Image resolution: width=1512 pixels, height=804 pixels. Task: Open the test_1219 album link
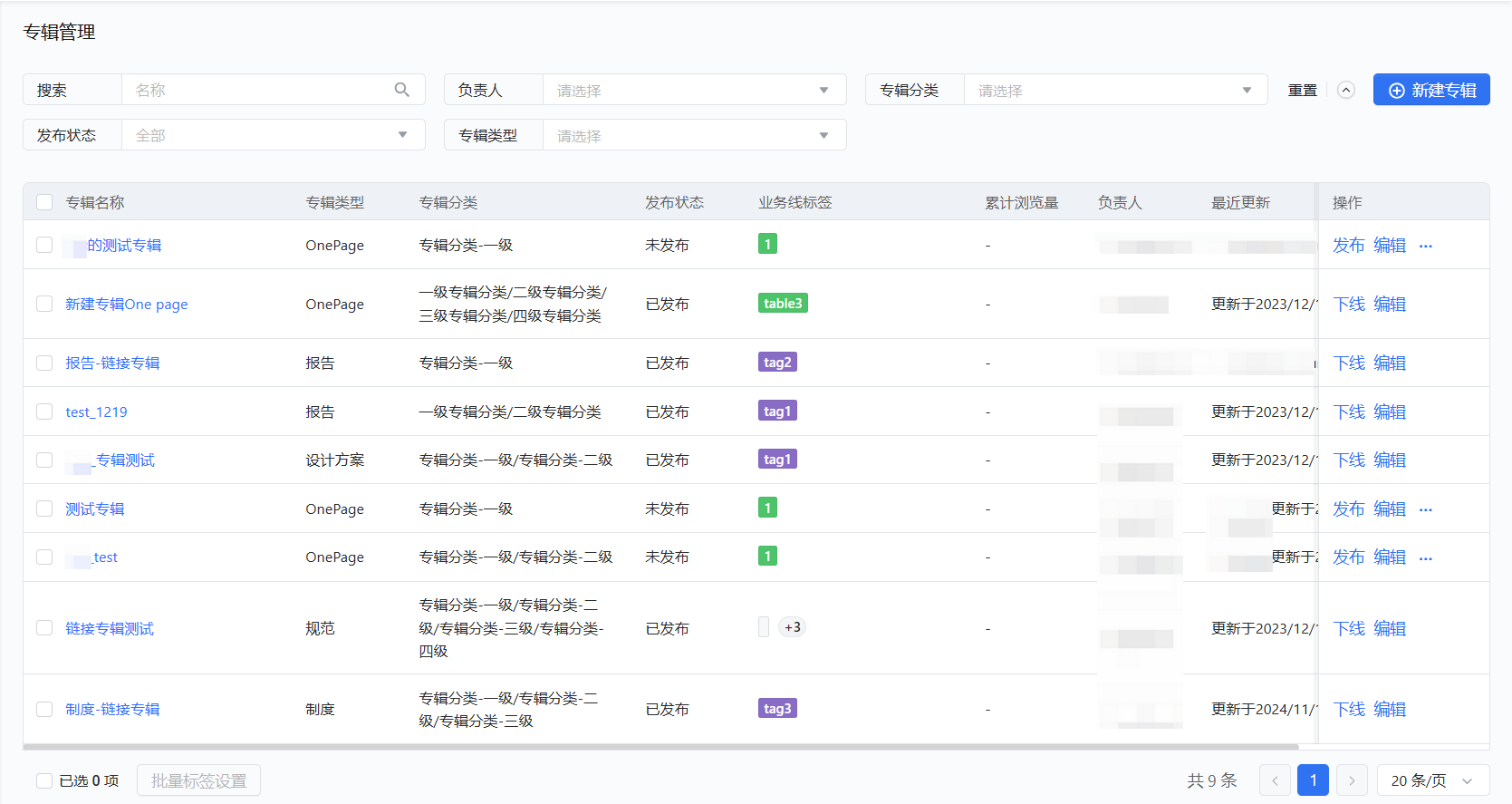(x=96, y=412)
